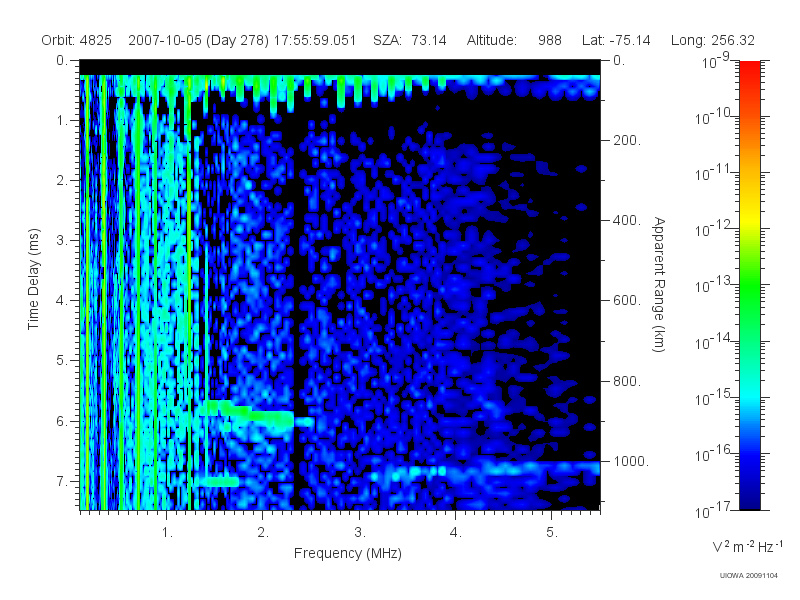The image size is (800, 600).
Task: Click the 10^-9 color scale label
Action: (716, 62)
